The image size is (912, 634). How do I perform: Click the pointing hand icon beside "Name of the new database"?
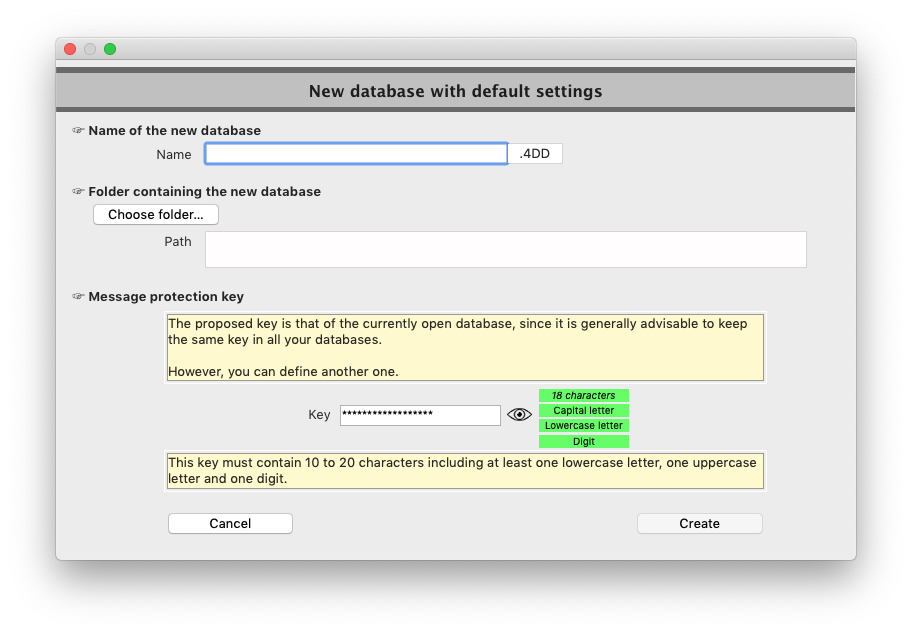pos(79,130)
